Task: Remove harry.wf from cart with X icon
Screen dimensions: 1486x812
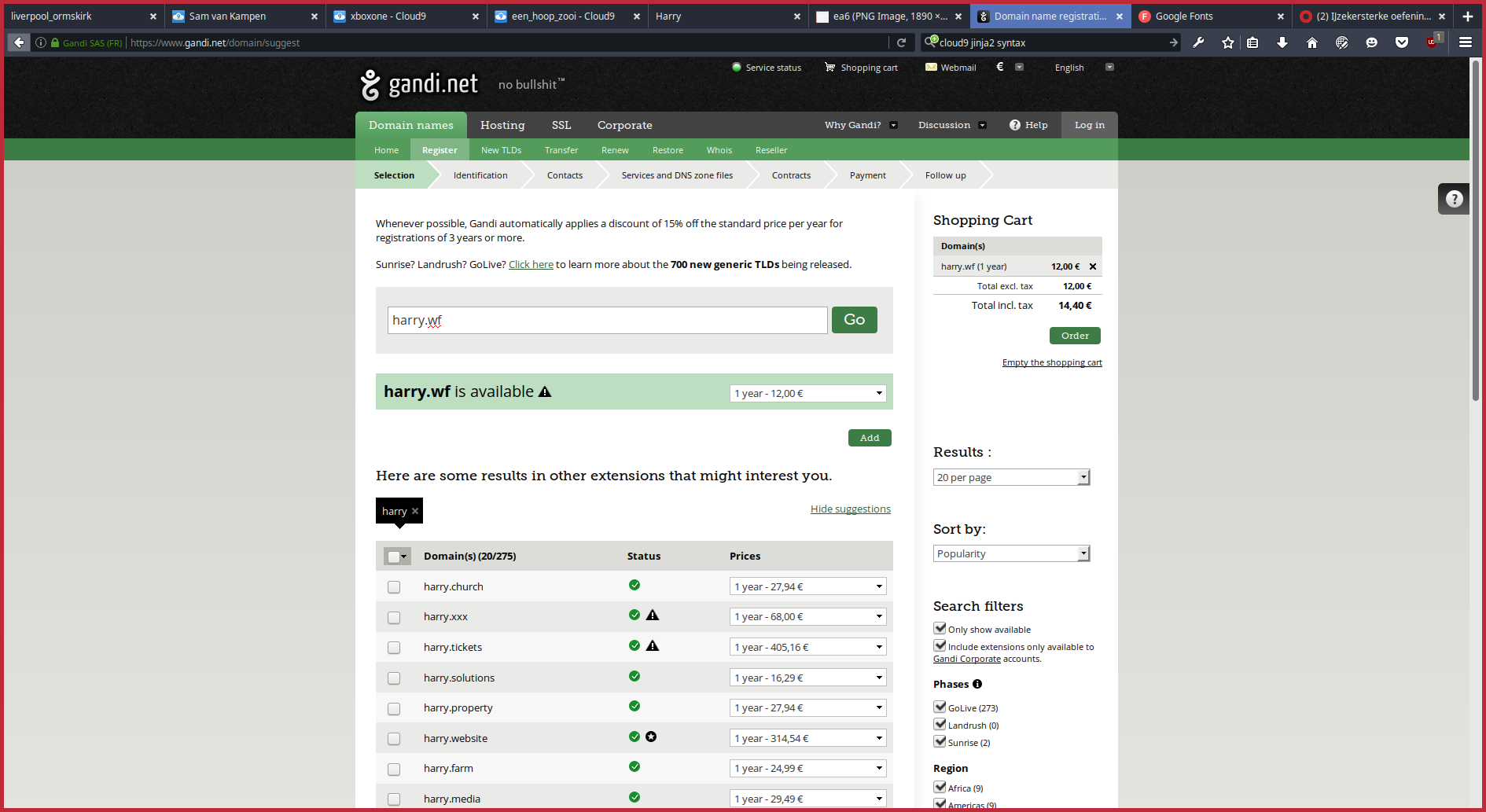Action: [x=1092, y=266]
